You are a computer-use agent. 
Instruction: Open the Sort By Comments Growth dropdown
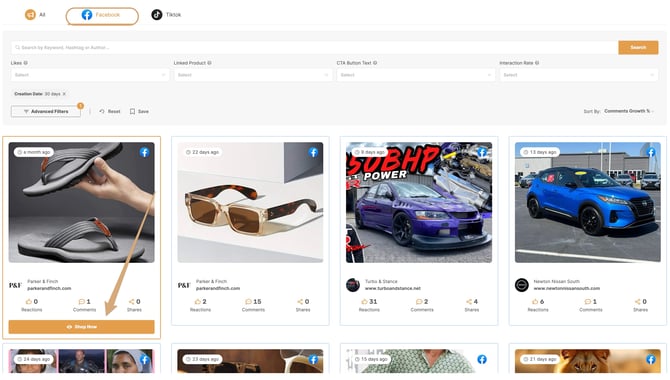(x=629, y=111)
